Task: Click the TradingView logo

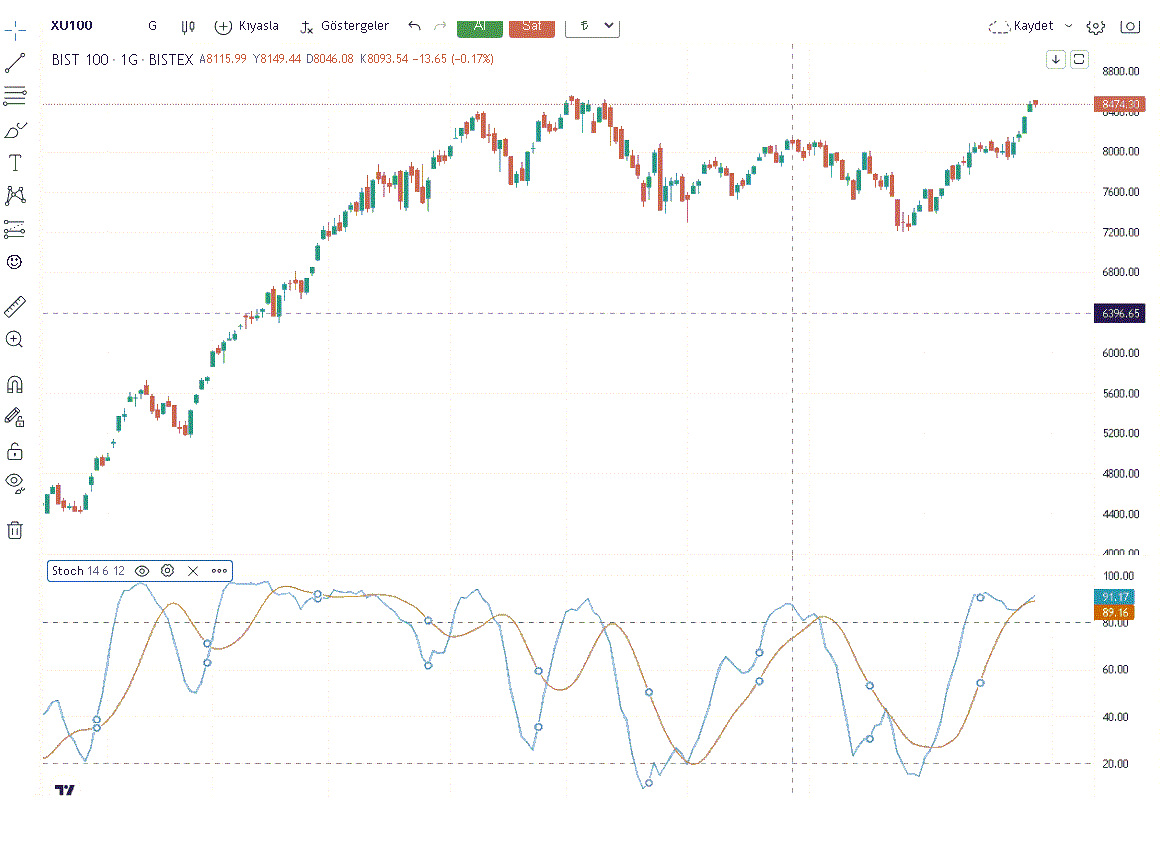Action: point(65,790)
